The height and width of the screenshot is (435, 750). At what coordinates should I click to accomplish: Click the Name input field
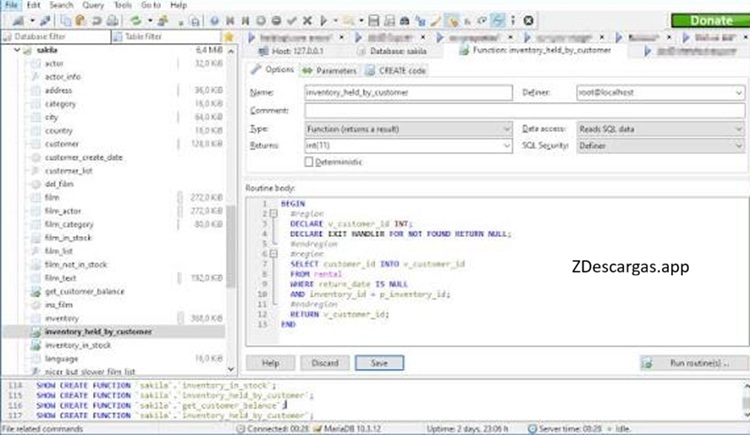pyautogui.click(x=408, y=92)
